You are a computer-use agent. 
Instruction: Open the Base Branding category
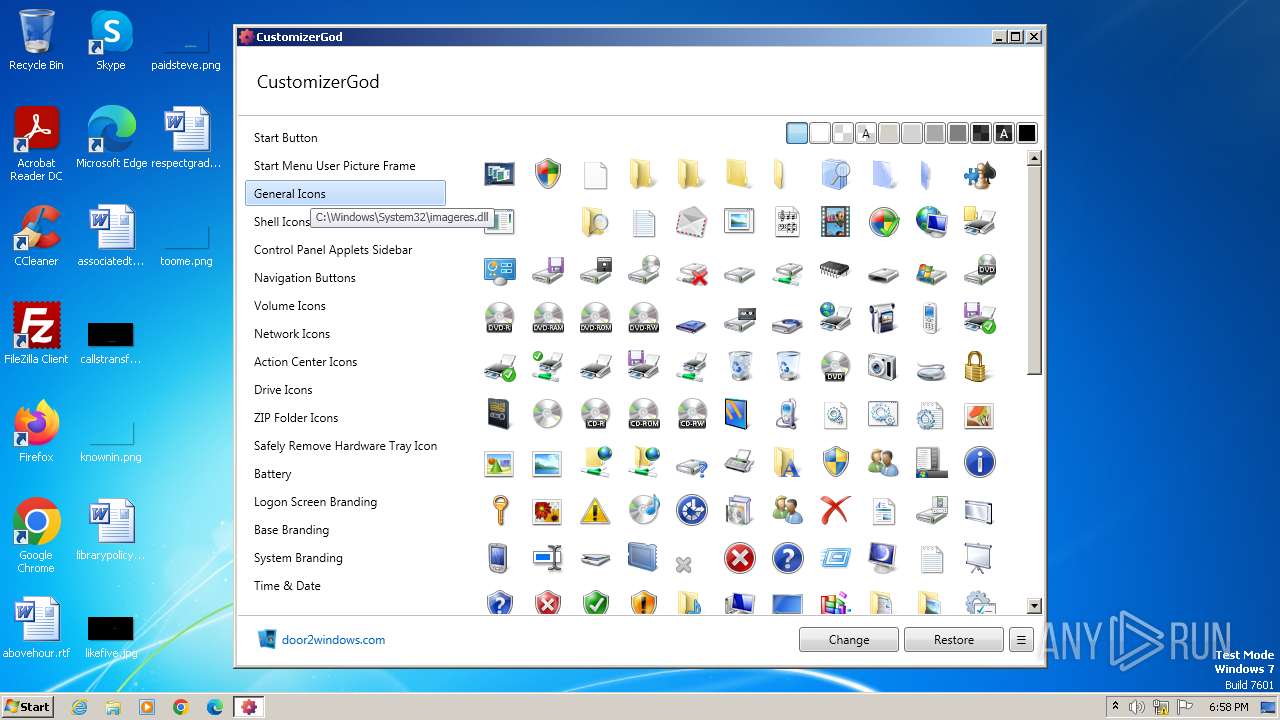coord(292,530)
